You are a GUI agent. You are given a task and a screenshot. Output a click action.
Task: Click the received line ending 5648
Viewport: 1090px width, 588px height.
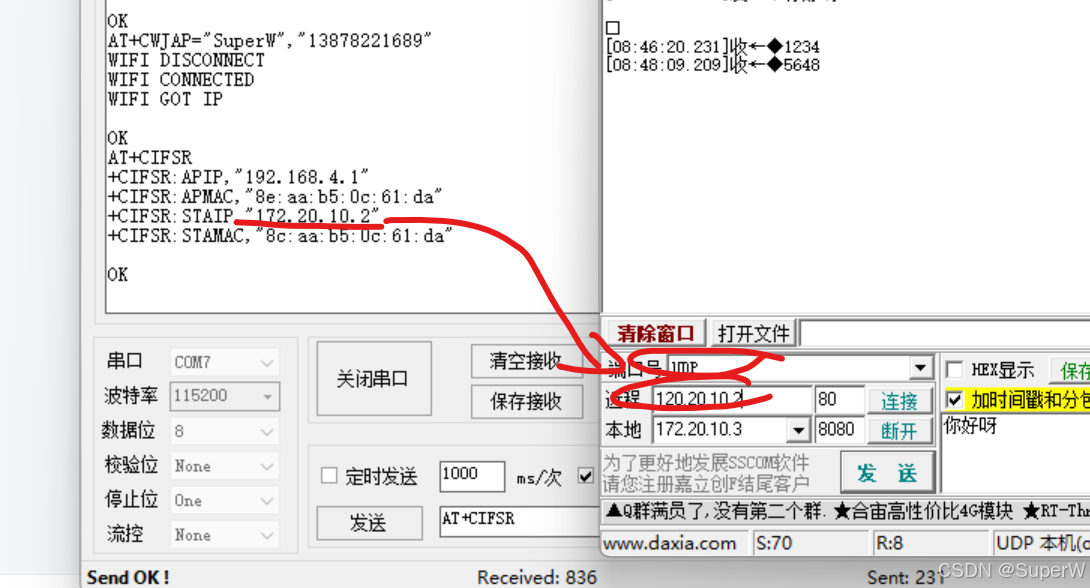713,65
